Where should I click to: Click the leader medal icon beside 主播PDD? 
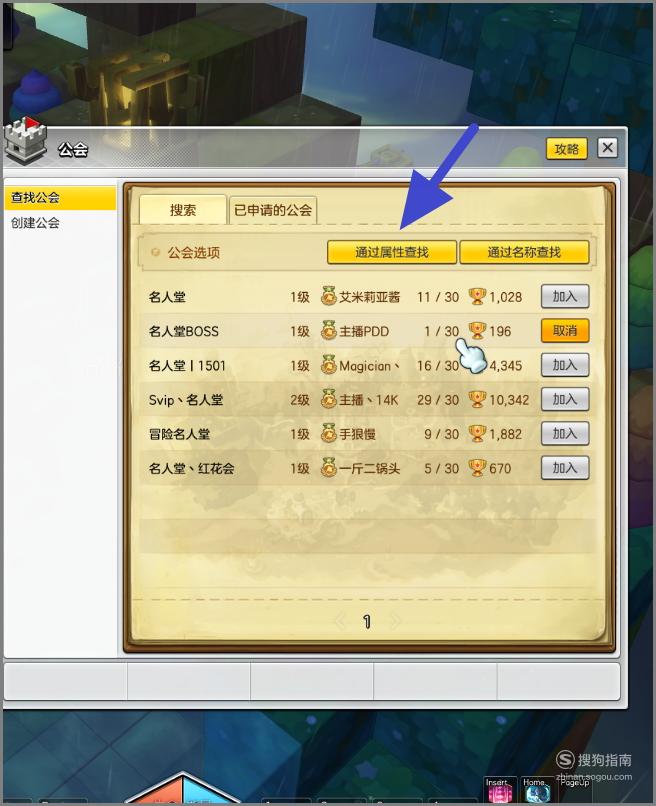click(328, 331)
